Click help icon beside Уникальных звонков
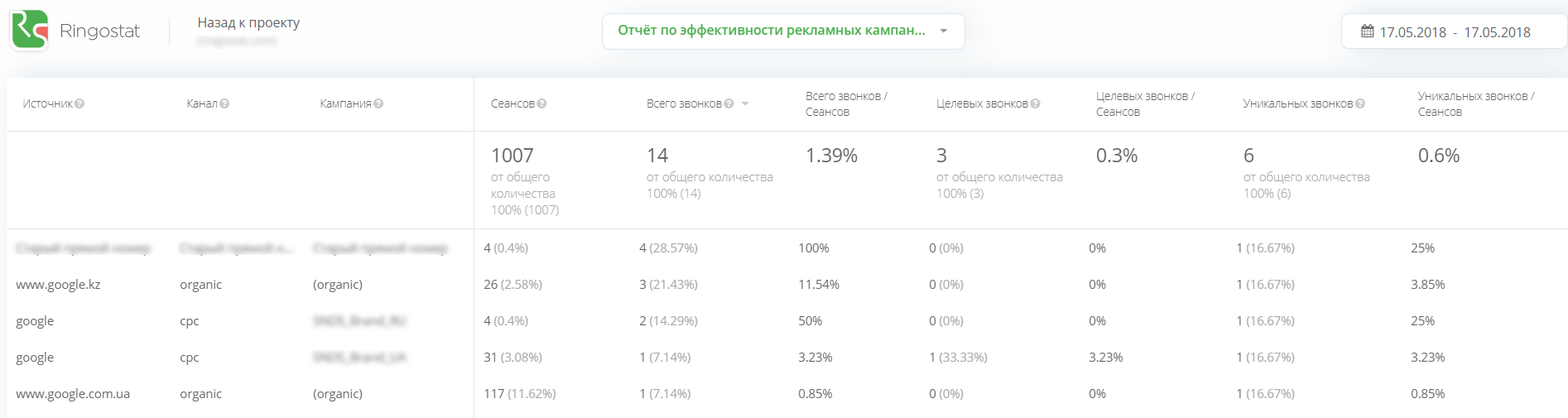1568x418 pixels. click(1360, 104)
